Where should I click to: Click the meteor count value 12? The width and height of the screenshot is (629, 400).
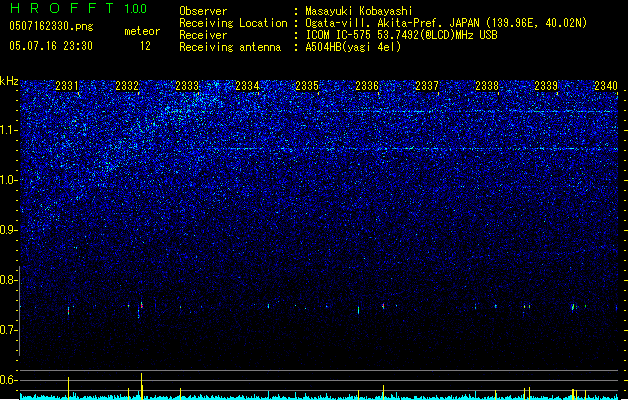[145, 46]
